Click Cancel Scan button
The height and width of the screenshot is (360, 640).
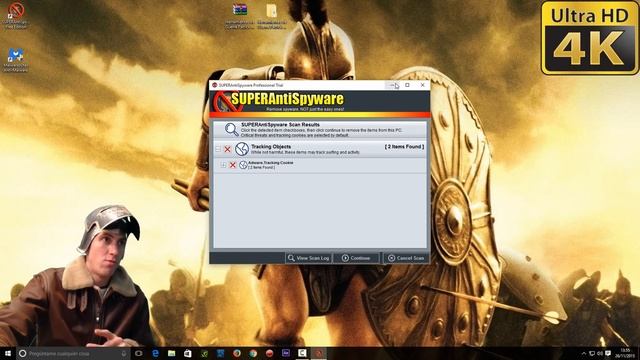(x=406, y=258)
